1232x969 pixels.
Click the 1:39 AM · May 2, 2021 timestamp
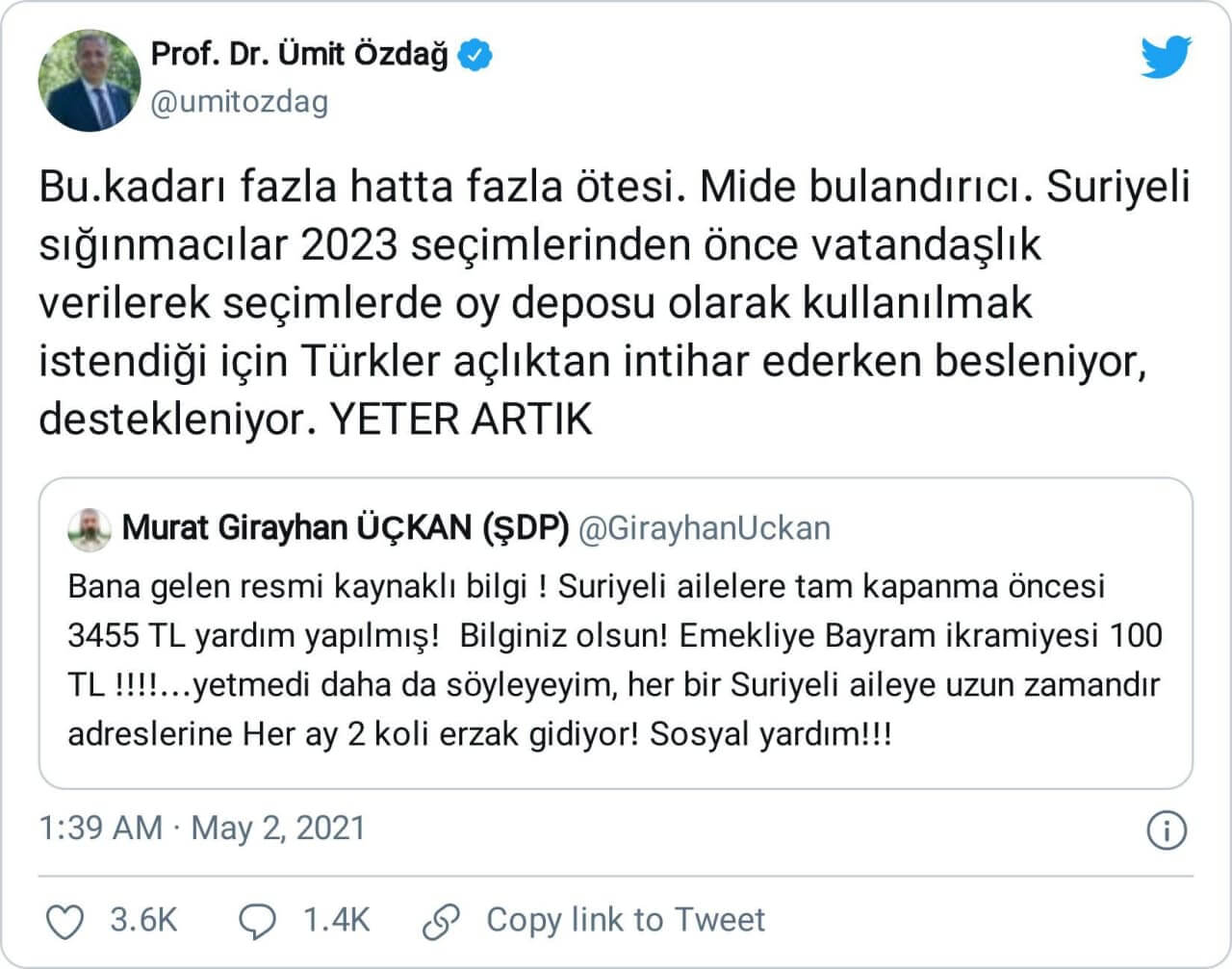202,829
